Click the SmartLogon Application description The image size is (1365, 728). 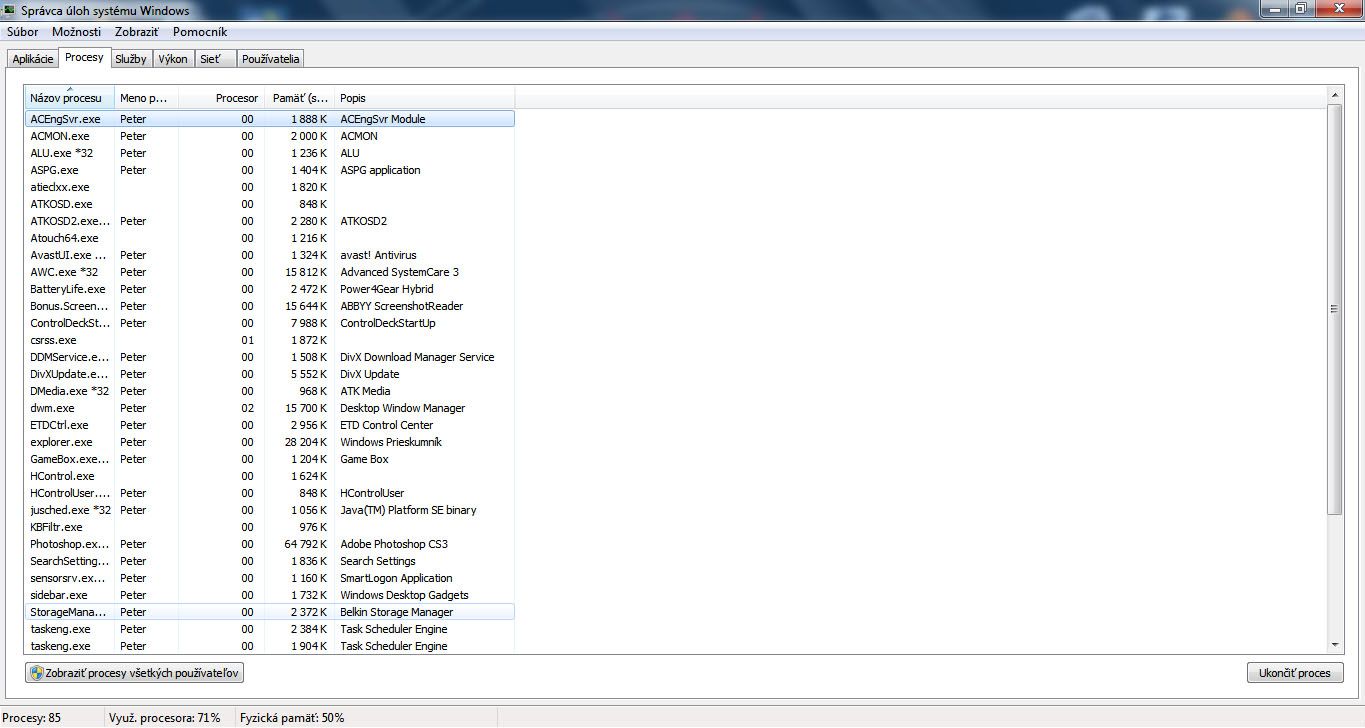(396, 578)
